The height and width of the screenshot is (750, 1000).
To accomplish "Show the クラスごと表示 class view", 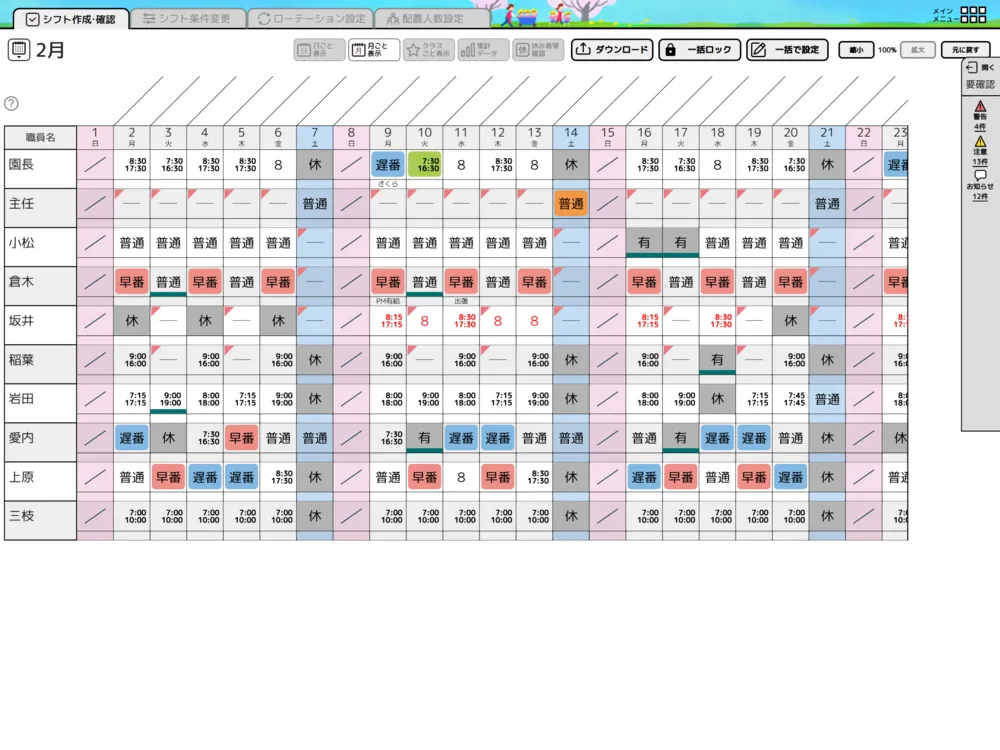I will point(429,50).
